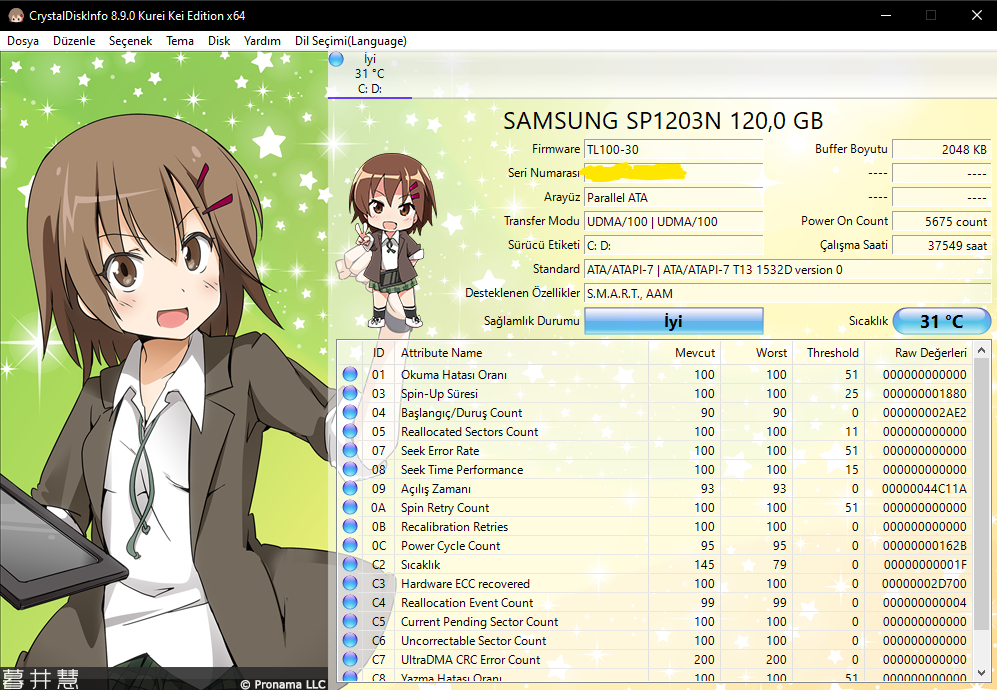Open the Disk menu

[219, 41]
